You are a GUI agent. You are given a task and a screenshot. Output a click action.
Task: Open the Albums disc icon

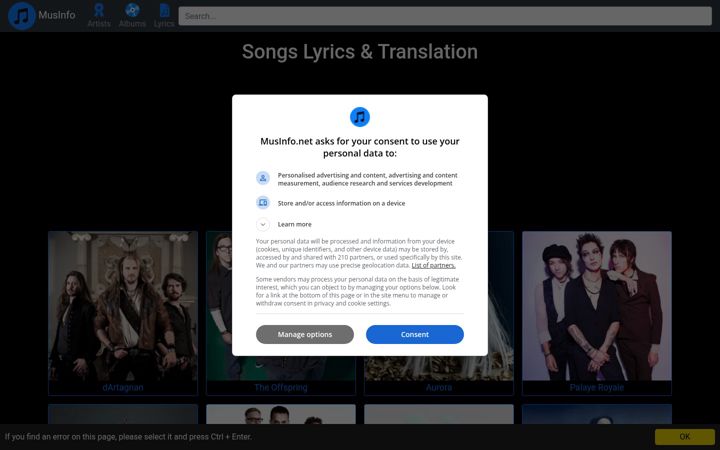[132, 10]
